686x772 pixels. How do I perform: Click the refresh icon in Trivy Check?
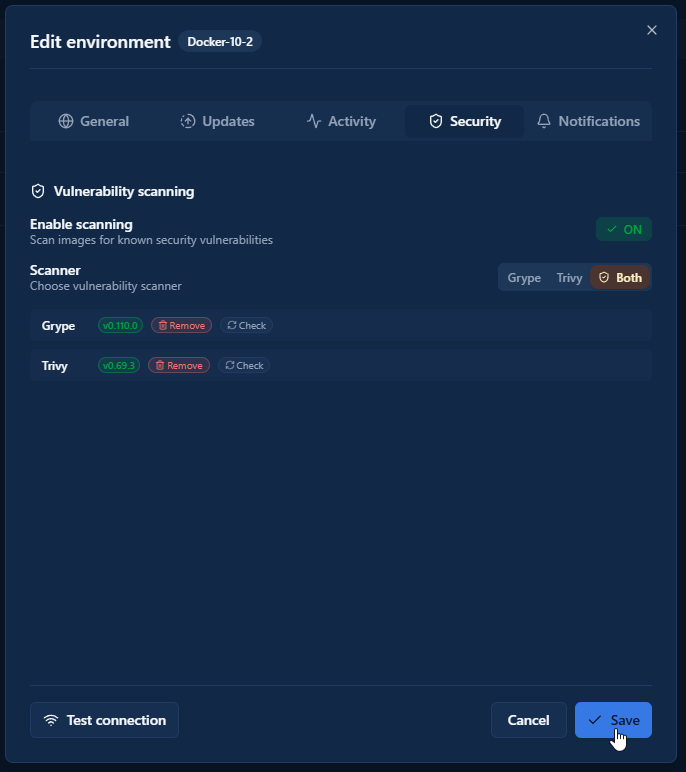(x=229, y=365)
